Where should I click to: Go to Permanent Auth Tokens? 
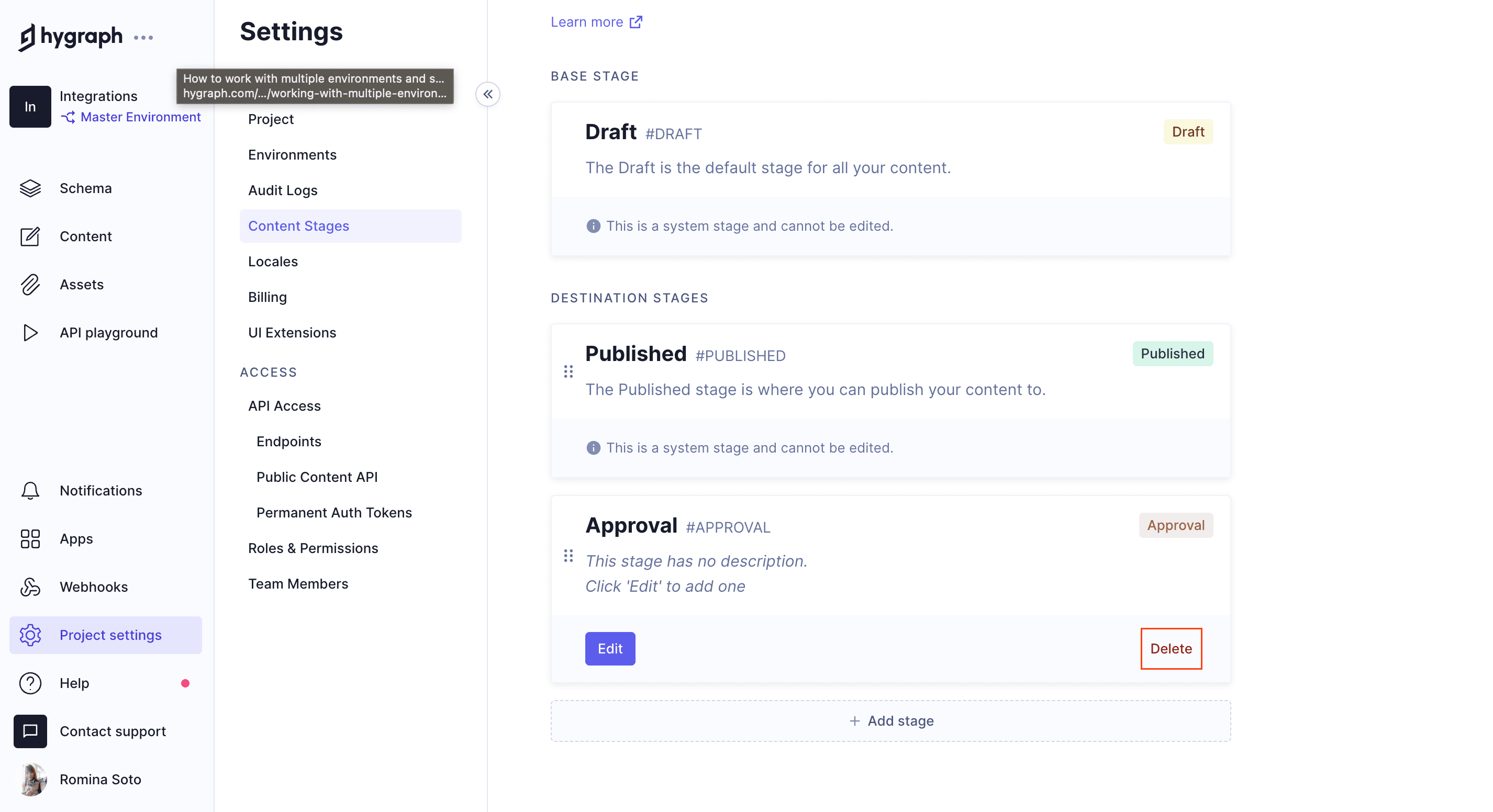point(334,513)
